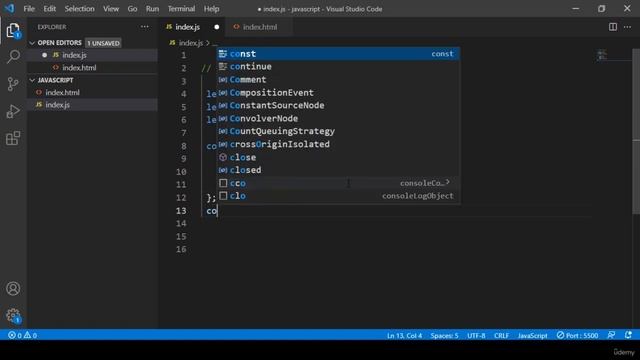Switch to the index.html editor tab
The image size is (640, 360).
pyautogui.click(x=260, y=27)
